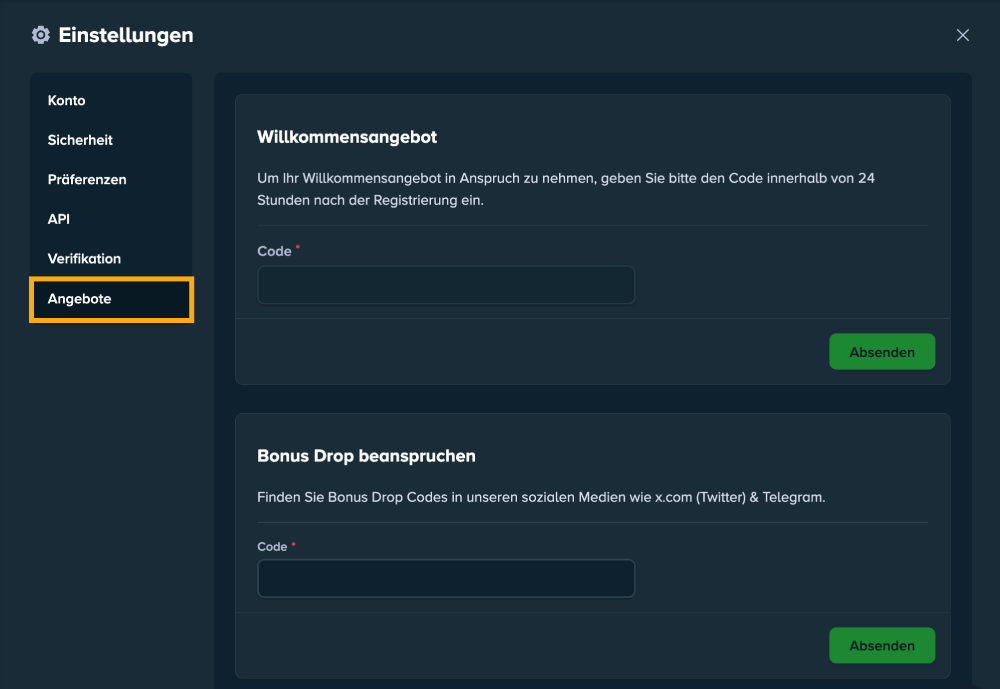Click the Code label in Willkommensangebot
Screen dimensions: 1000x689
(274, 251)
